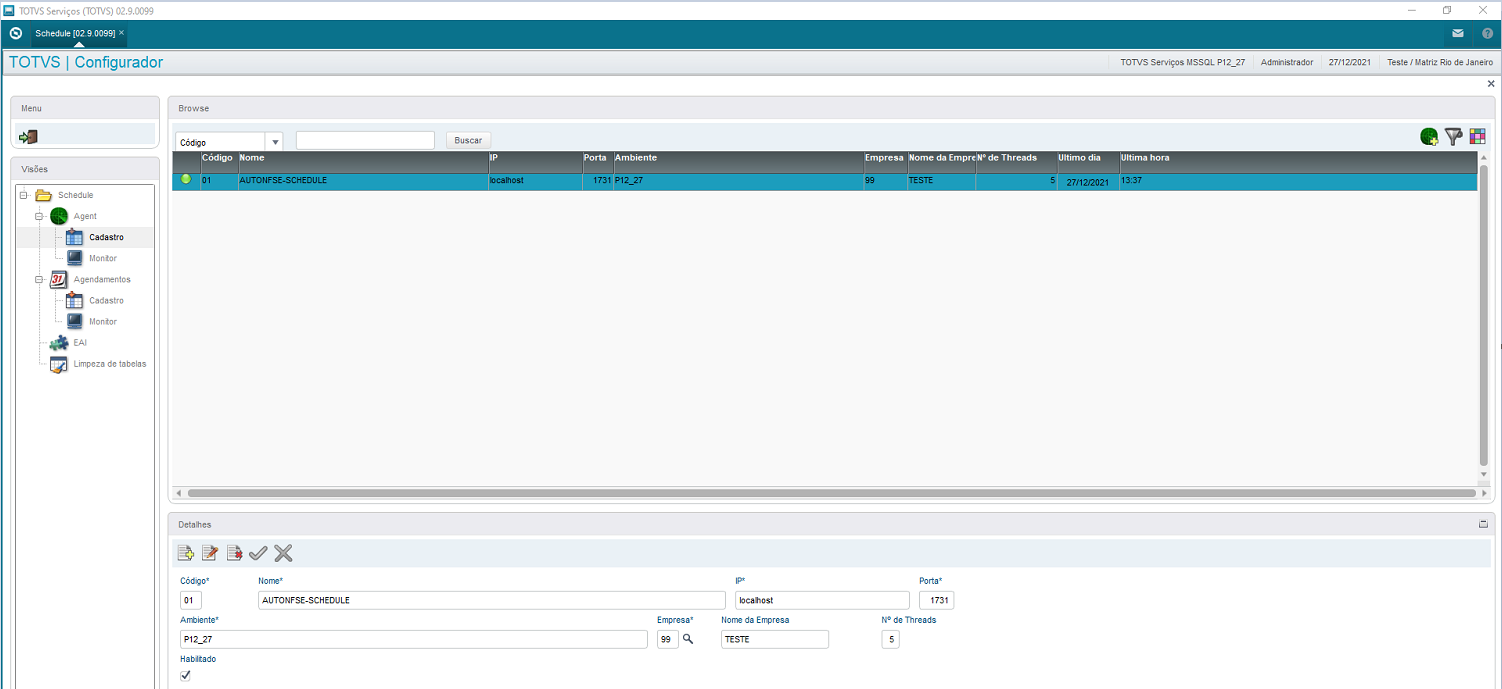Open the filter funnel icon
Screen dimensions: 1502x689
pyautogui.click(x=1453, y=137)
